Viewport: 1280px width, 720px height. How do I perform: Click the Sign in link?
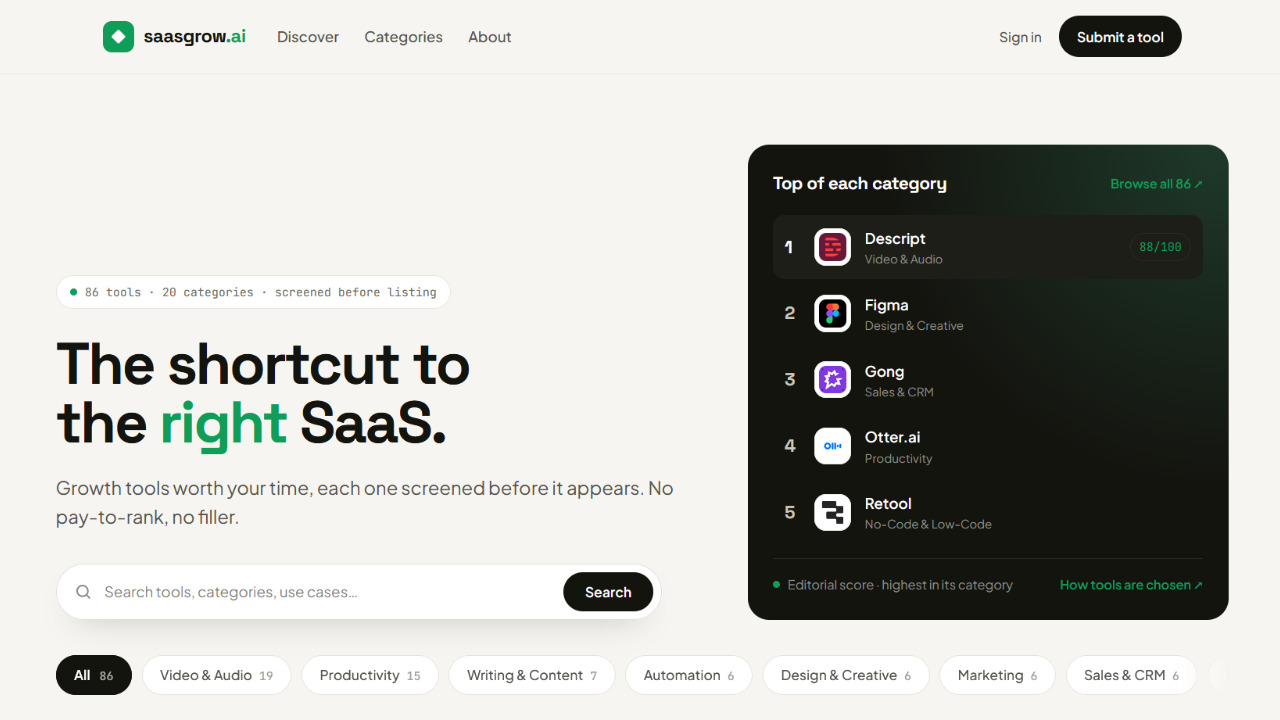(1020, 37)
